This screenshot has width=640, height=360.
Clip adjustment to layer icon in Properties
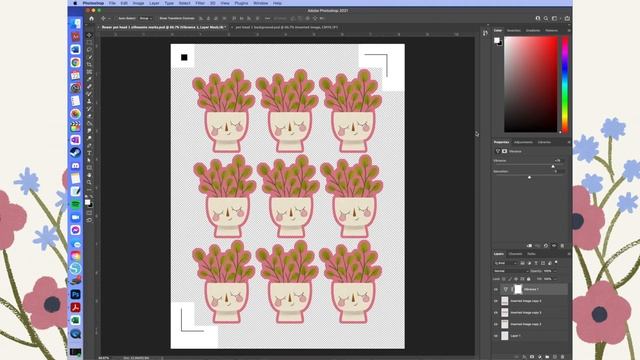pos(529,246)
